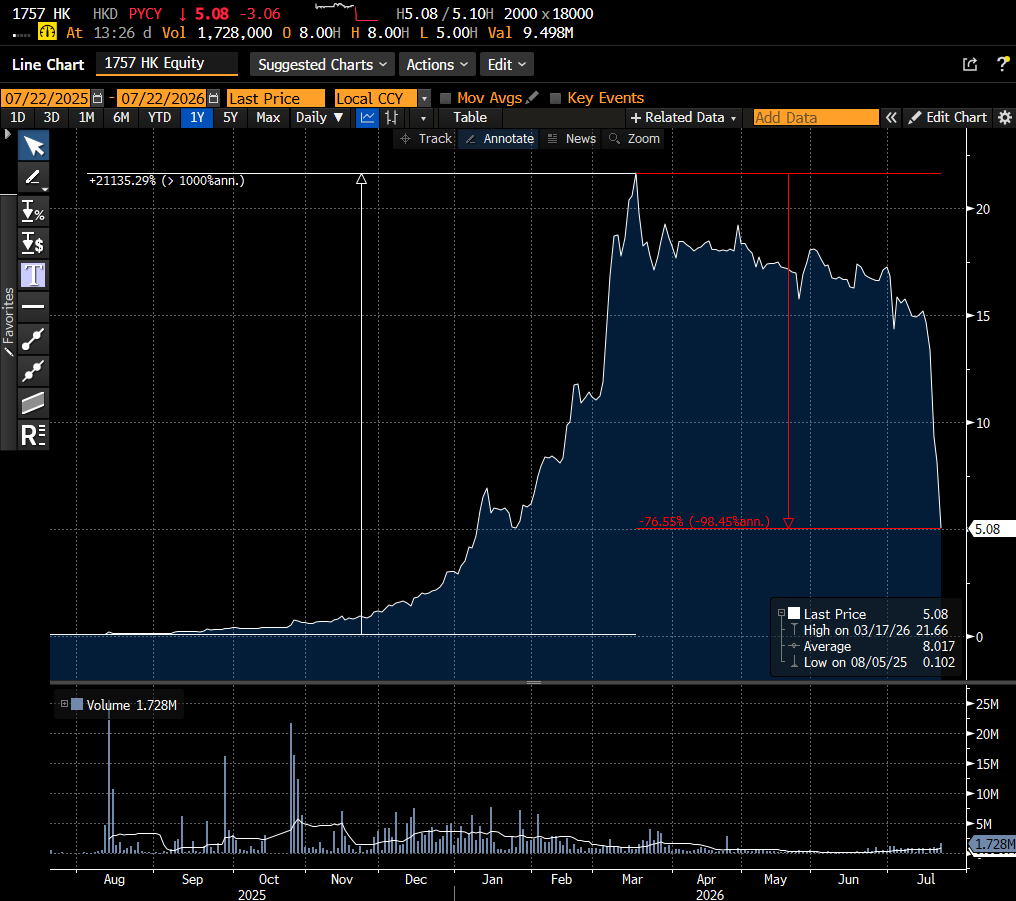This screenshot has height=901, width=1016.
Task: Click the start date 07/22/2025 field
Action: 47,98
